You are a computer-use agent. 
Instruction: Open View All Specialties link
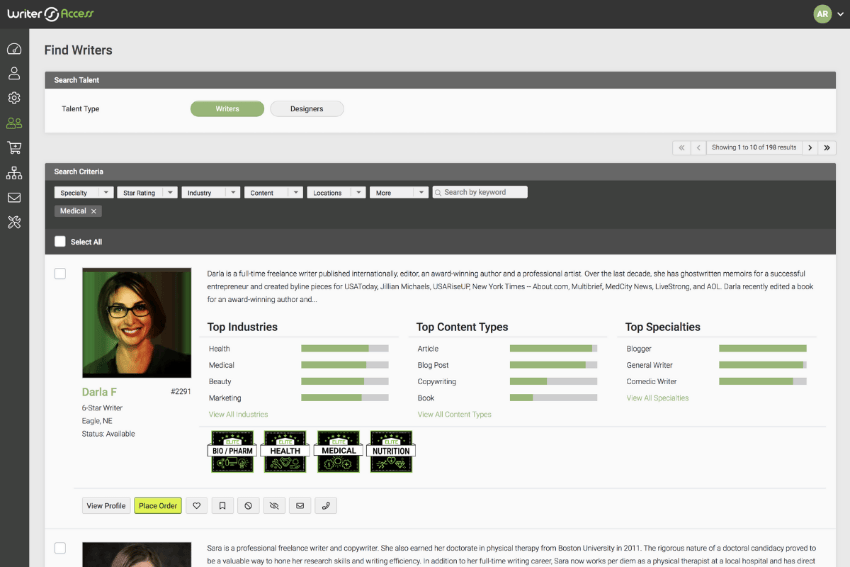658,398
